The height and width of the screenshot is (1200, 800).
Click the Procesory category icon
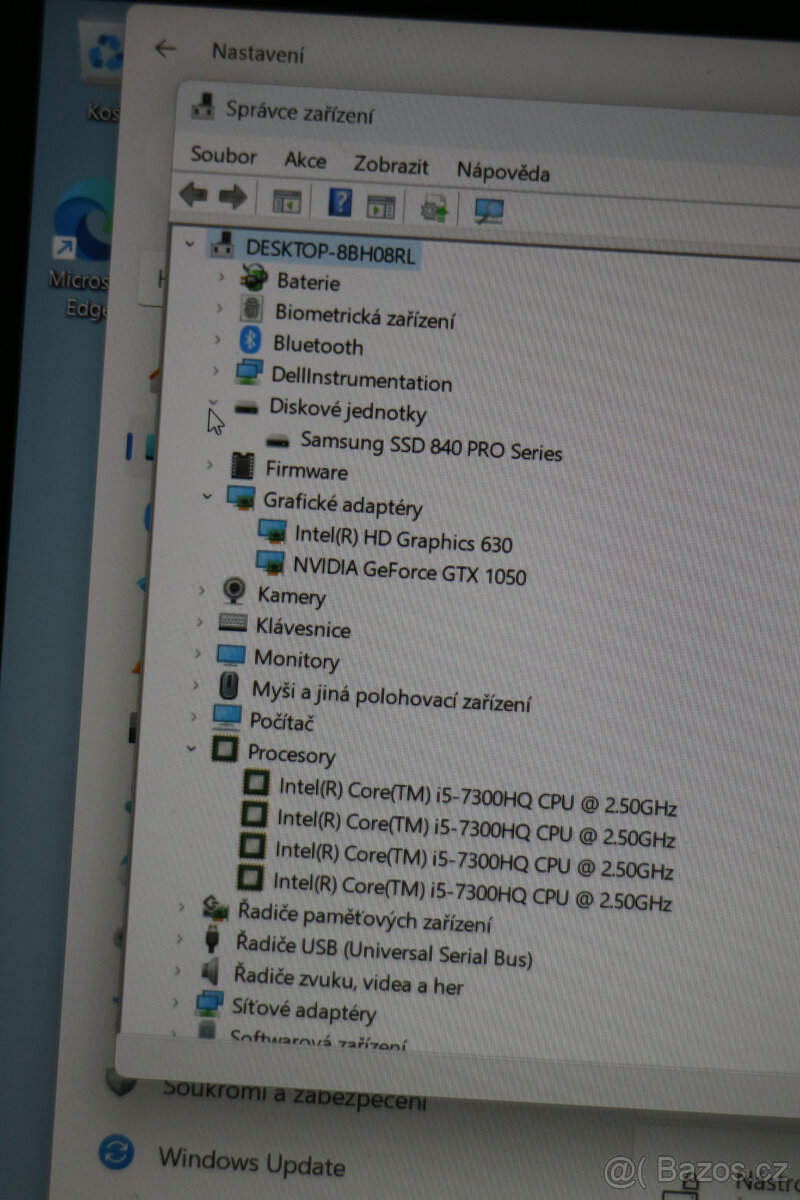pyautogui.click(x=225, y=749)
